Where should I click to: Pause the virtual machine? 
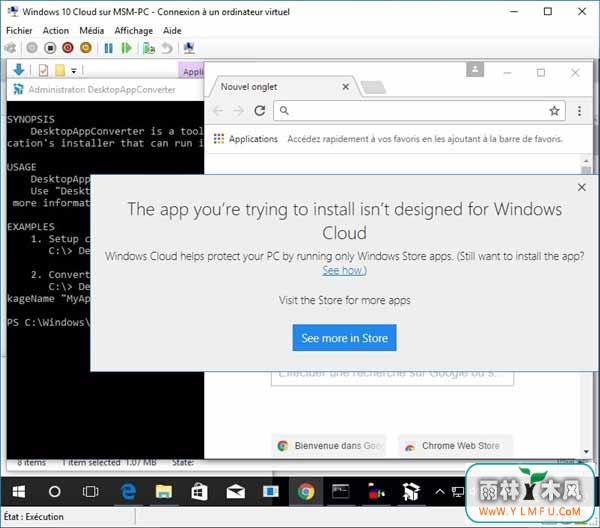[109, 48]
